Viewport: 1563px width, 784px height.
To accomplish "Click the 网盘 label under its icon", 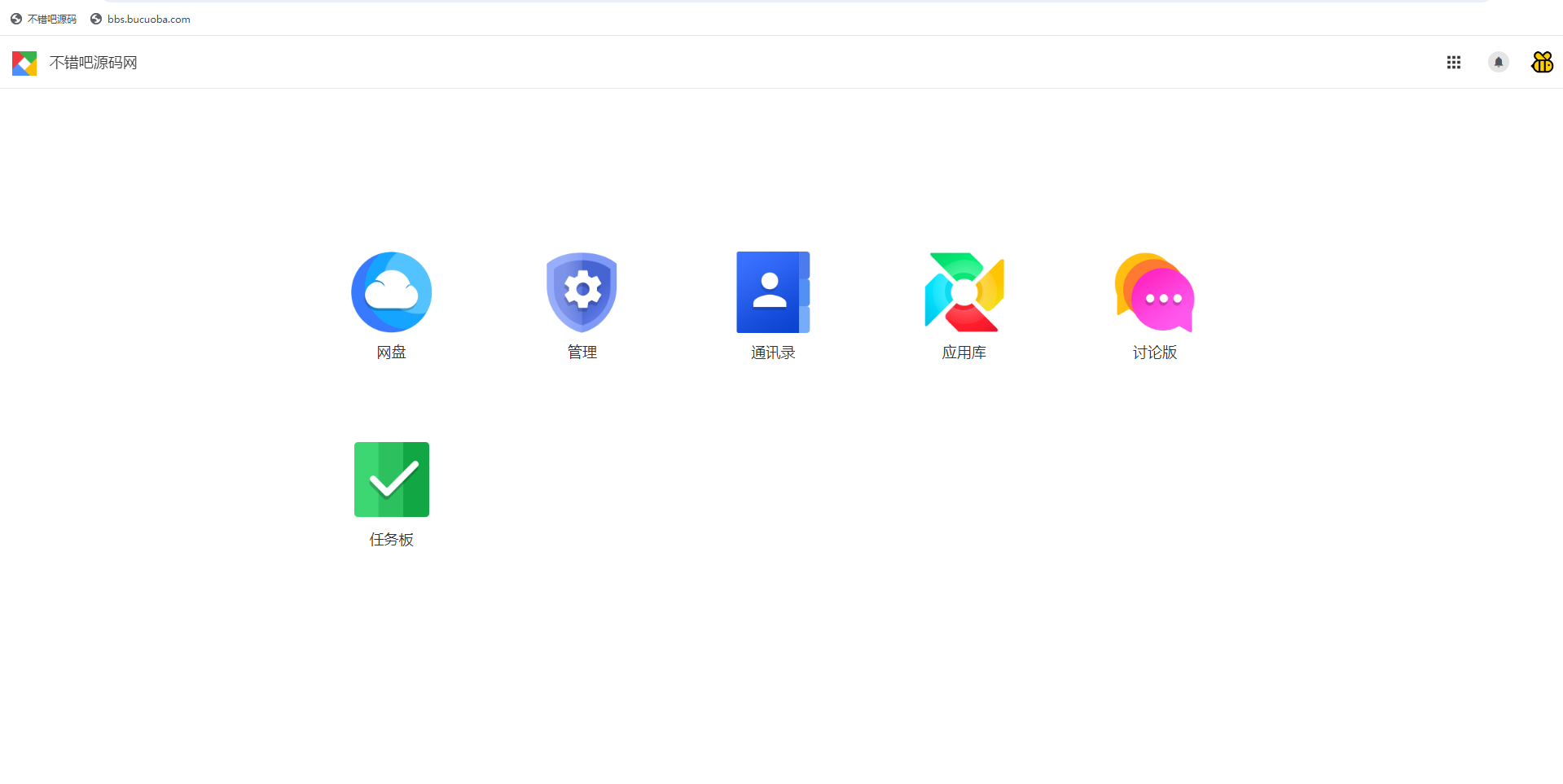I will (391, 352).
